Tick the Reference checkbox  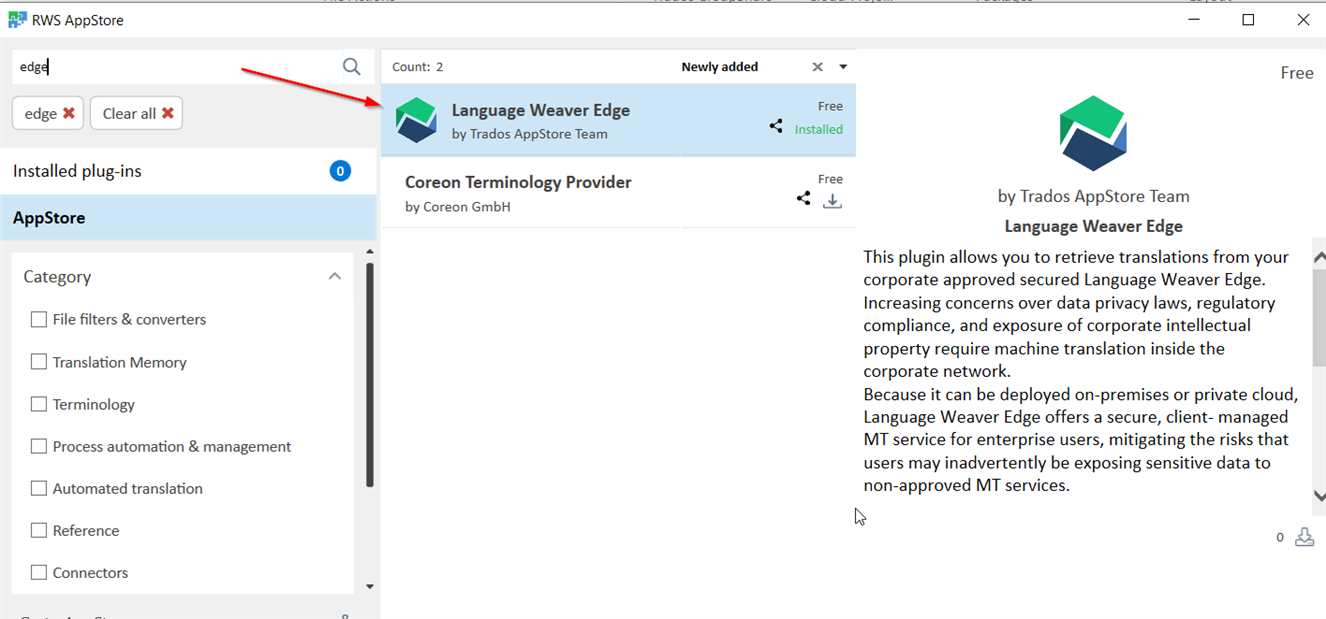tap(39, 530)
